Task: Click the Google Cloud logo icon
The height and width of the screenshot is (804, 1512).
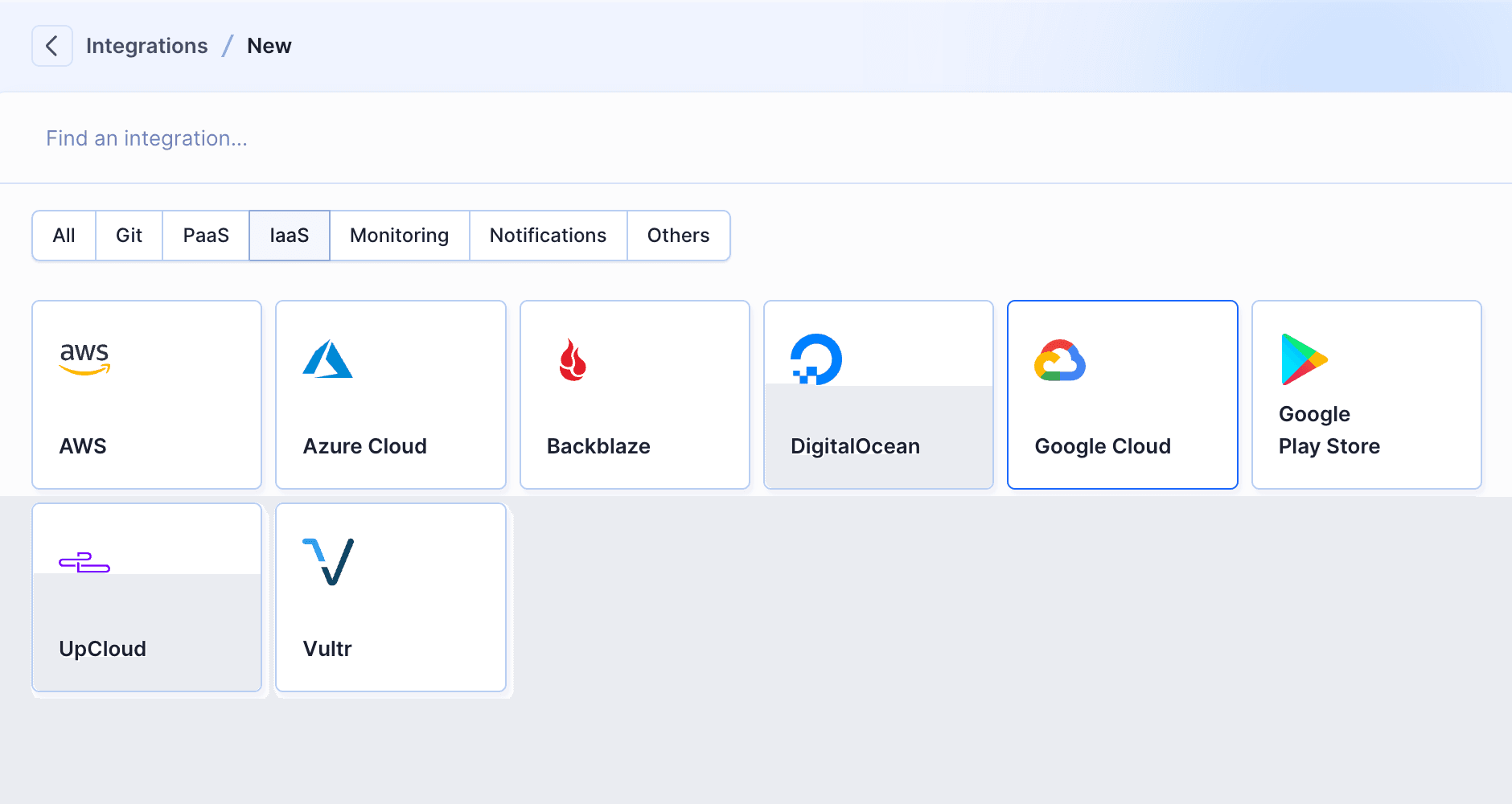Action: pyautogui.click(x=1060, y=360)
